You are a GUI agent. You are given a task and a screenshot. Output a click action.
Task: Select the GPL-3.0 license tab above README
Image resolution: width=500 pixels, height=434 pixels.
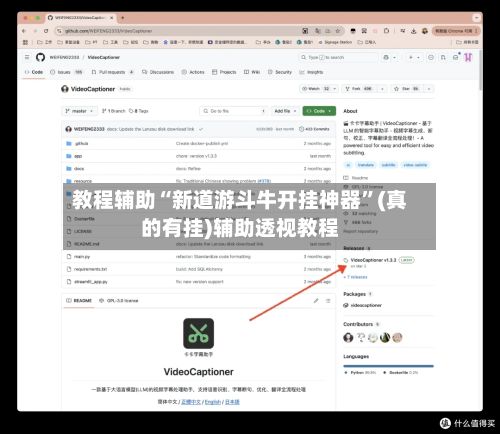pos(119,301)
